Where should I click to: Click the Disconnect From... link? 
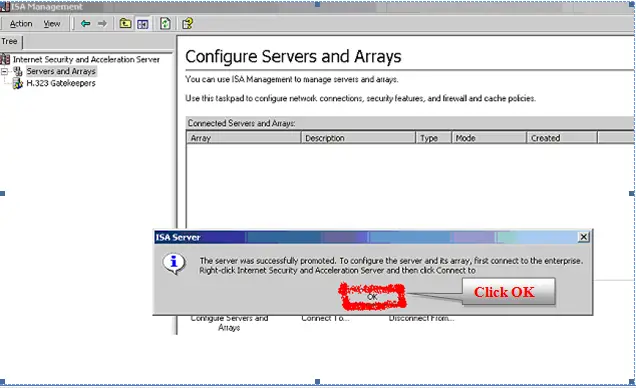421,319
